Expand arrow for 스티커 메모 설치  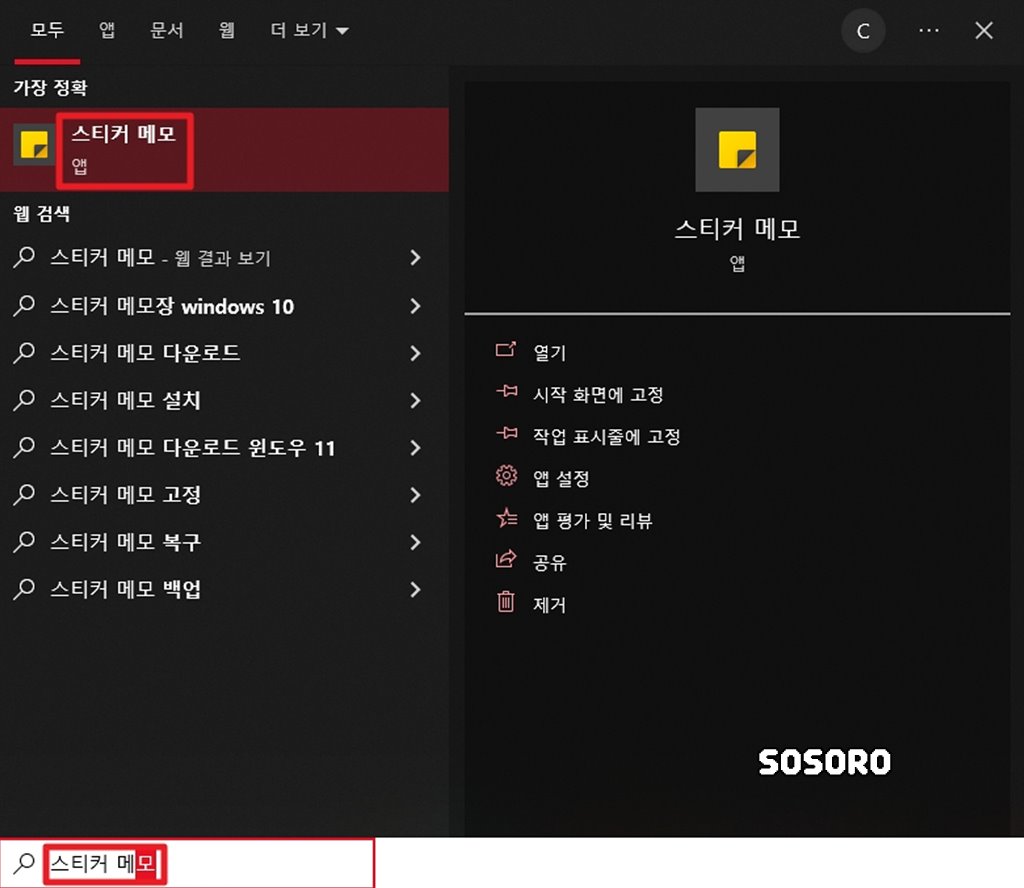pyautogui.click(x=415, y=400)
